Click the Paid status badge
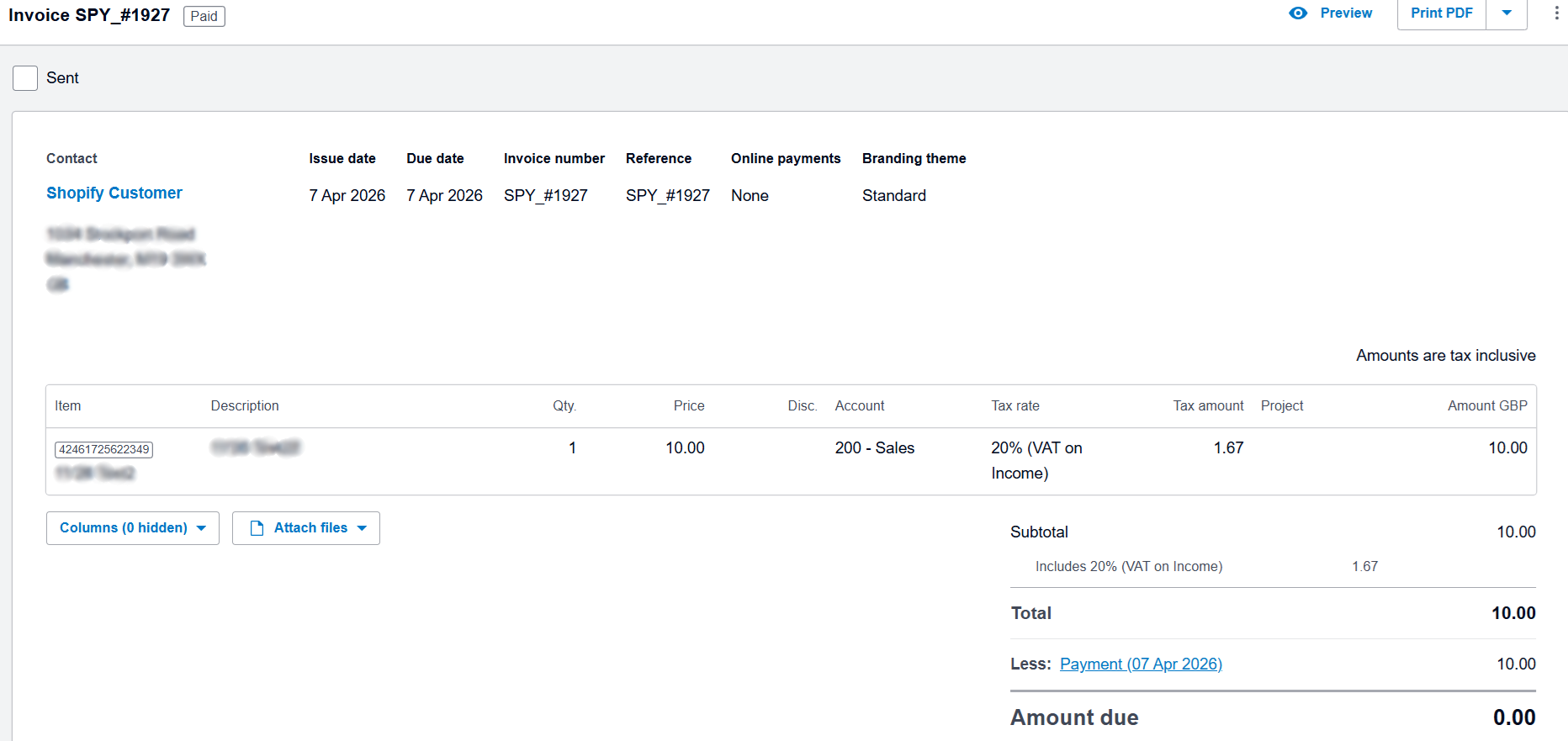The image size is (1568, 741). (204, 17)
